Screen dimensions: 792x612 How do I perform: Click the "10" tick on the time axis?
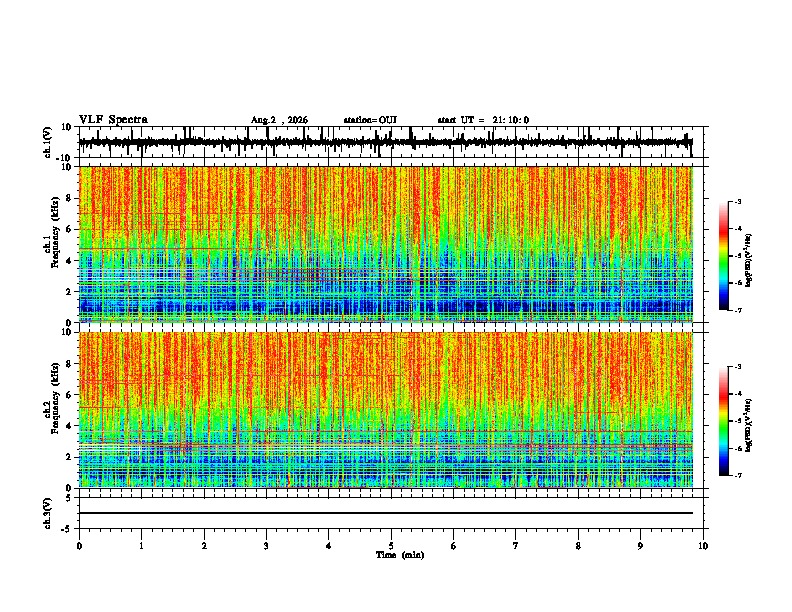pyautogui.click(x=703, y=546)
